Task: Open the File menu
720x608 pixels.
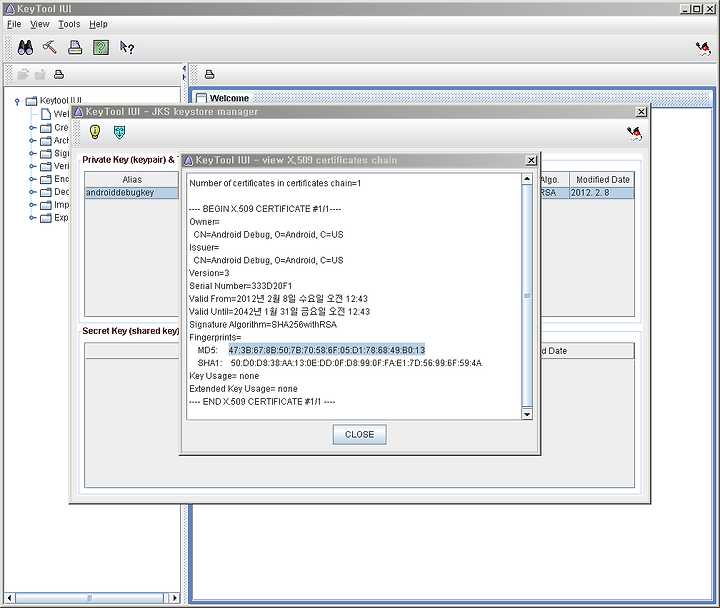Action: [14, 24]
